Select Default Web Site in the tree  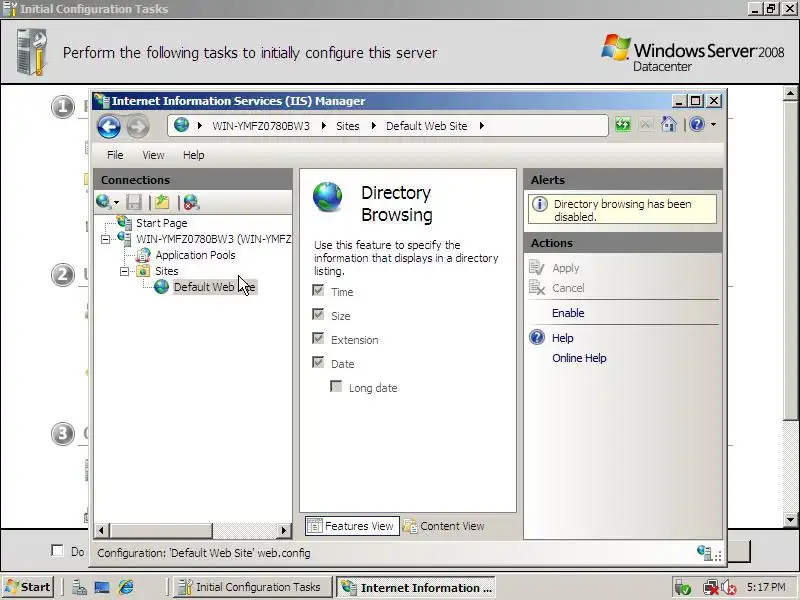pos(214,287)
